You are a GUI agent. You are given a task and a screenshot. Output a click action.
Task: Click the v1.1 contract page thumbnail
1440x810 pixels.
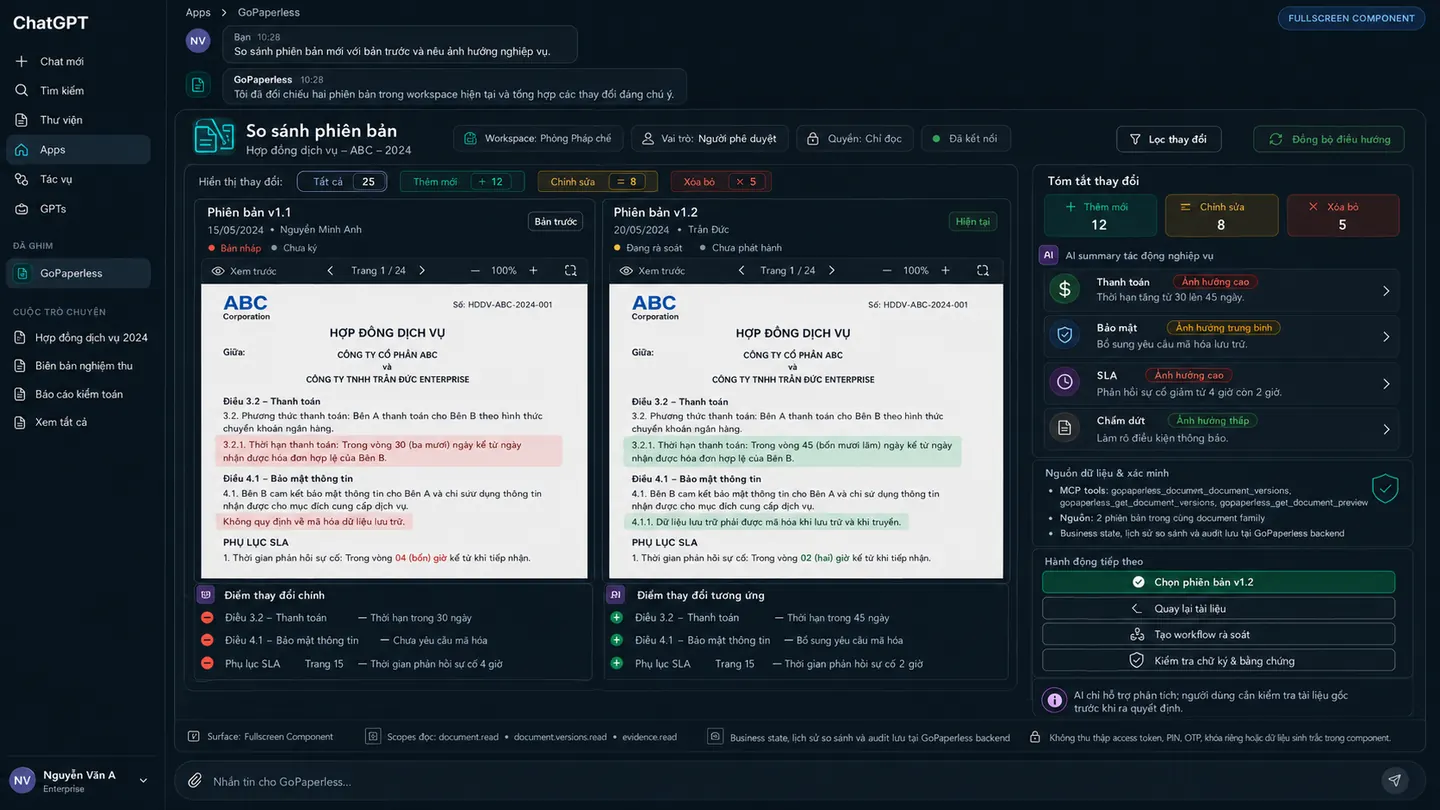(394, 431)
